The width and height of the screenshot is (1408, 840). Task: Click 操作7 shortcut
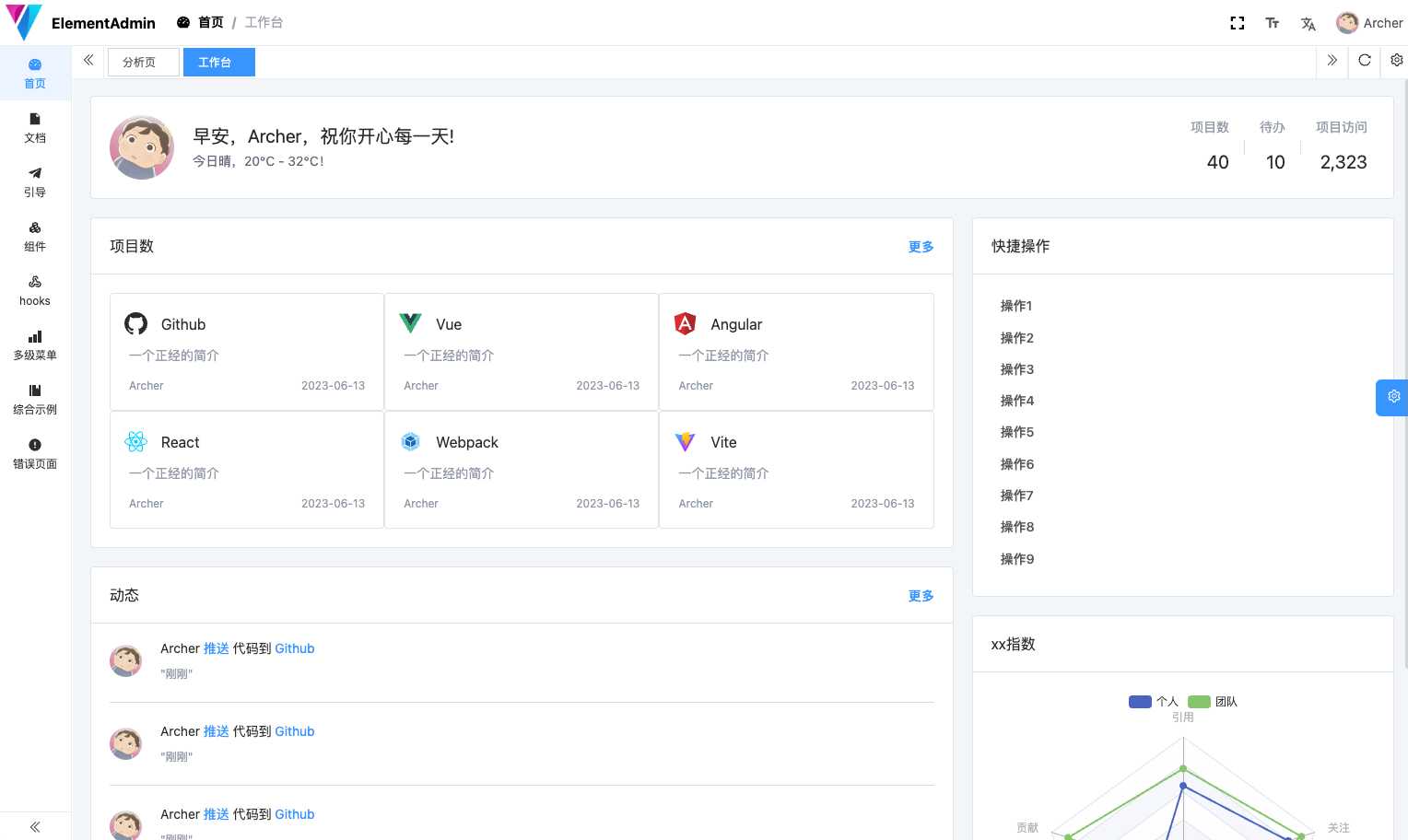pos(1017,496)
